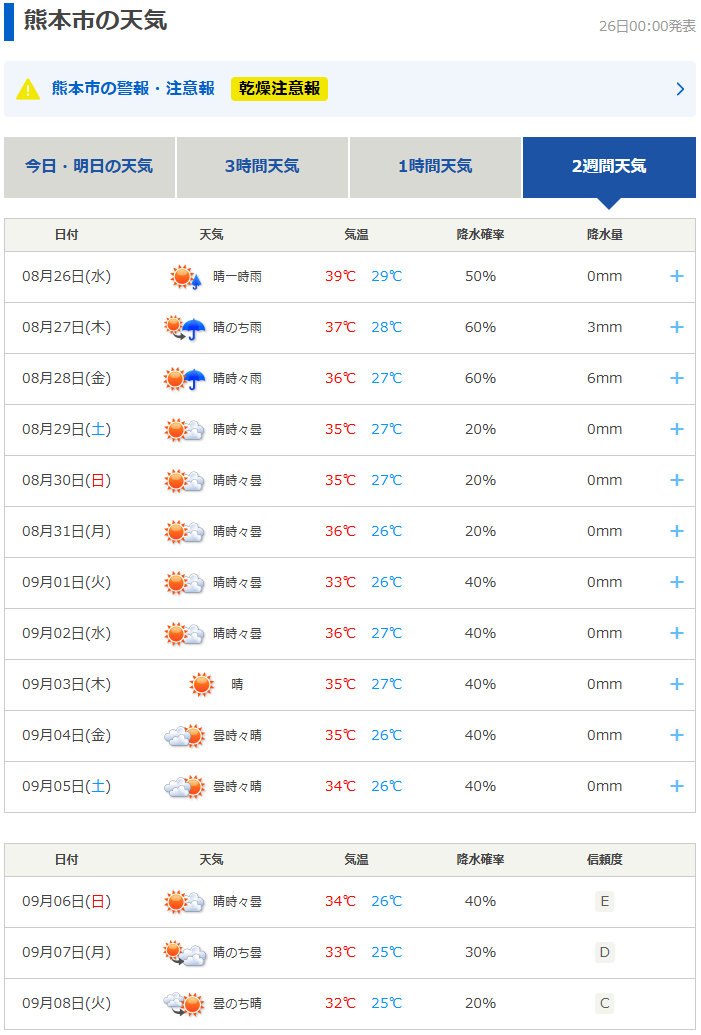
Task: Select the 2週間天気 tab
Action: click(x=609, y=167)
